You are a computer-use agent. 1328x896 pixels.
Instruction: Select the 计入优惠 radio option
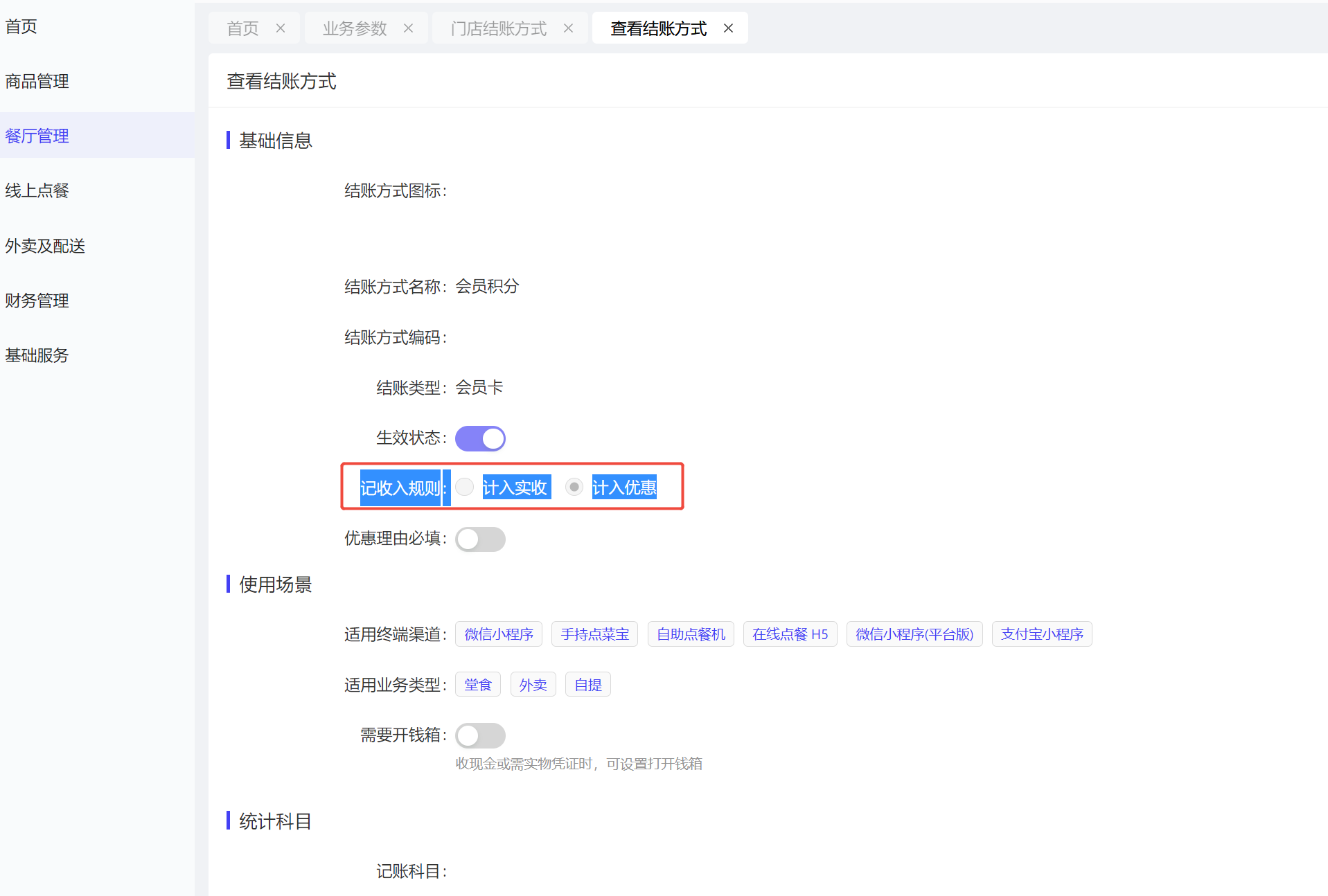click(x=574, y=487)
